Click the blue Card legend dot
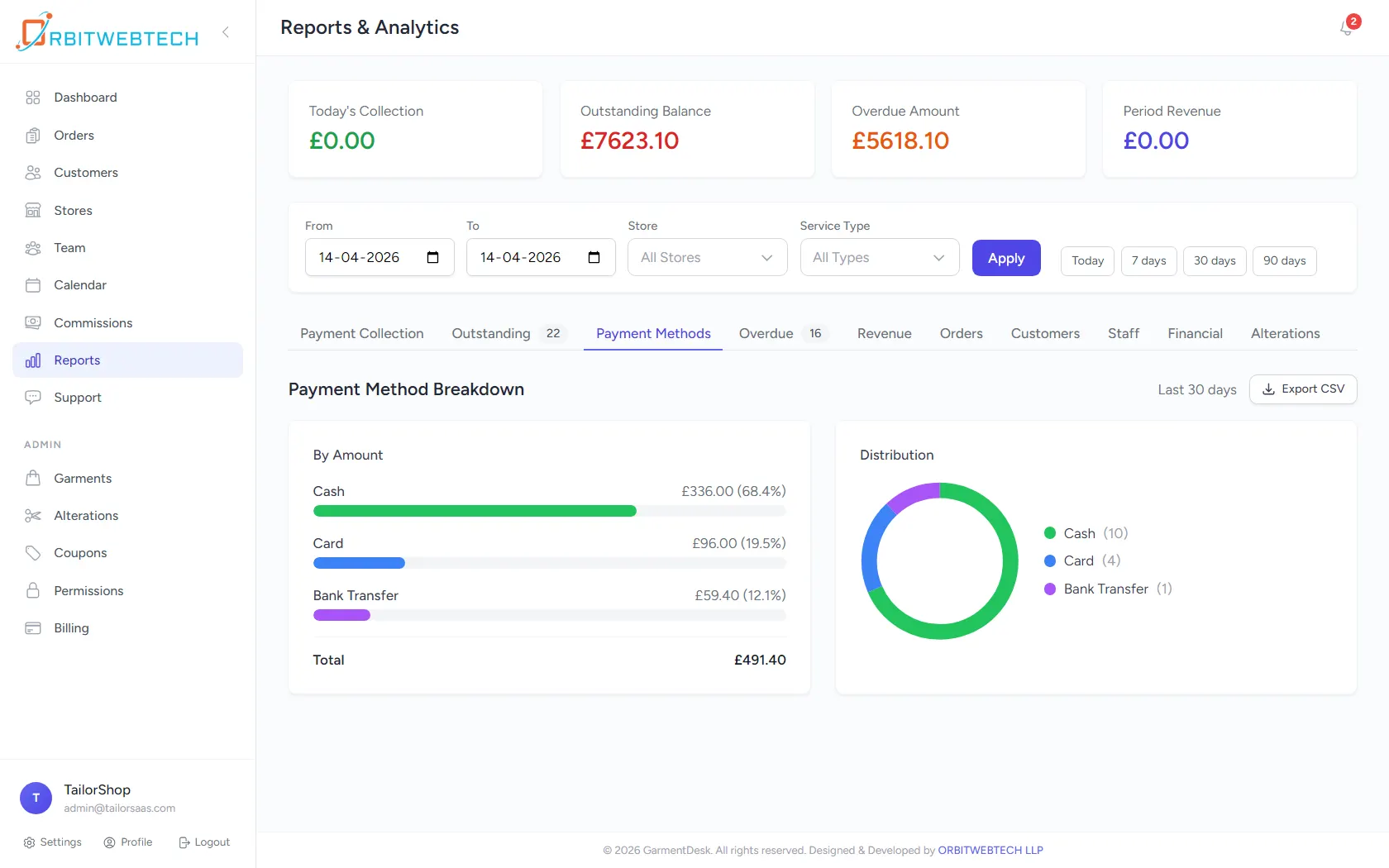 click(1050, 561)
